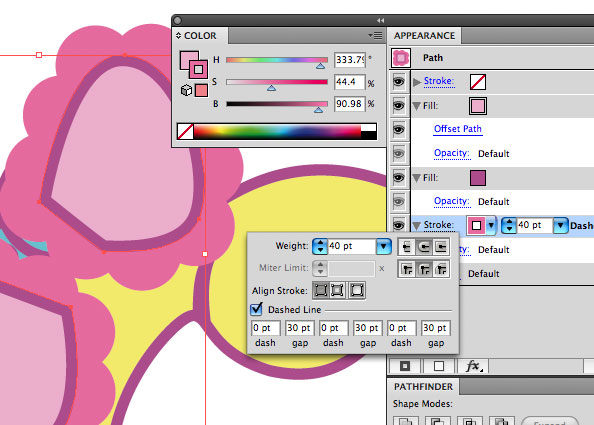594x425 pixels.
Task: Hide the 40 pt dashed Stroke row
Action: point(399,225)
